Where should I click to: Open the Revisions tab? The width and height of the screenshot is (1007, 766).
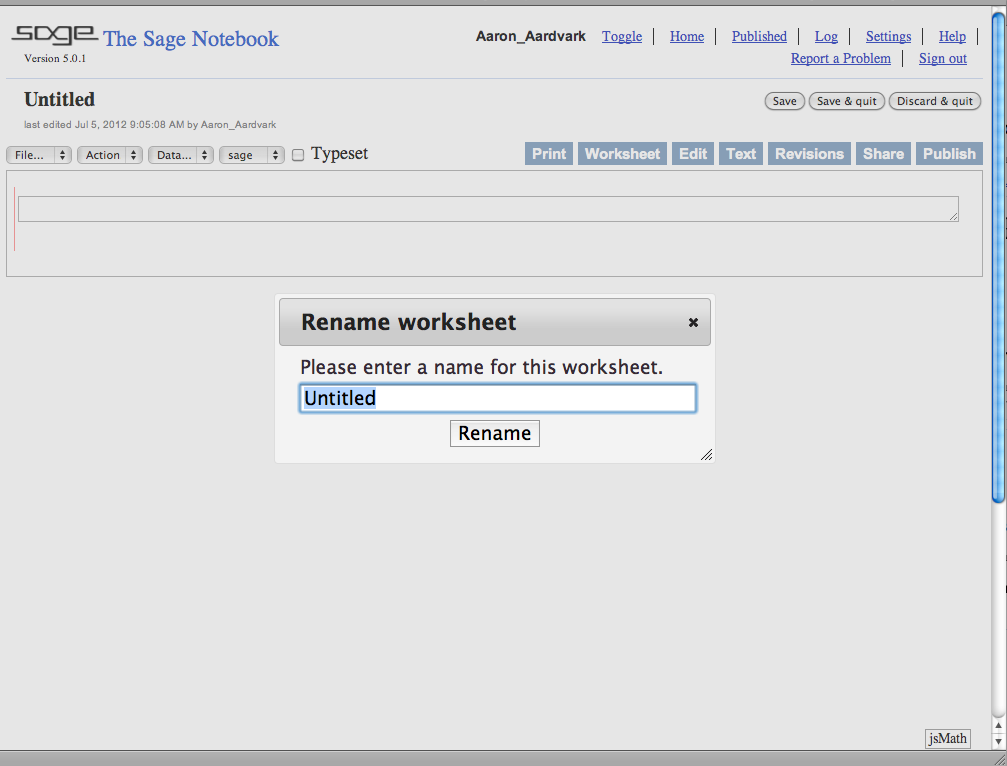coord(809,154)
